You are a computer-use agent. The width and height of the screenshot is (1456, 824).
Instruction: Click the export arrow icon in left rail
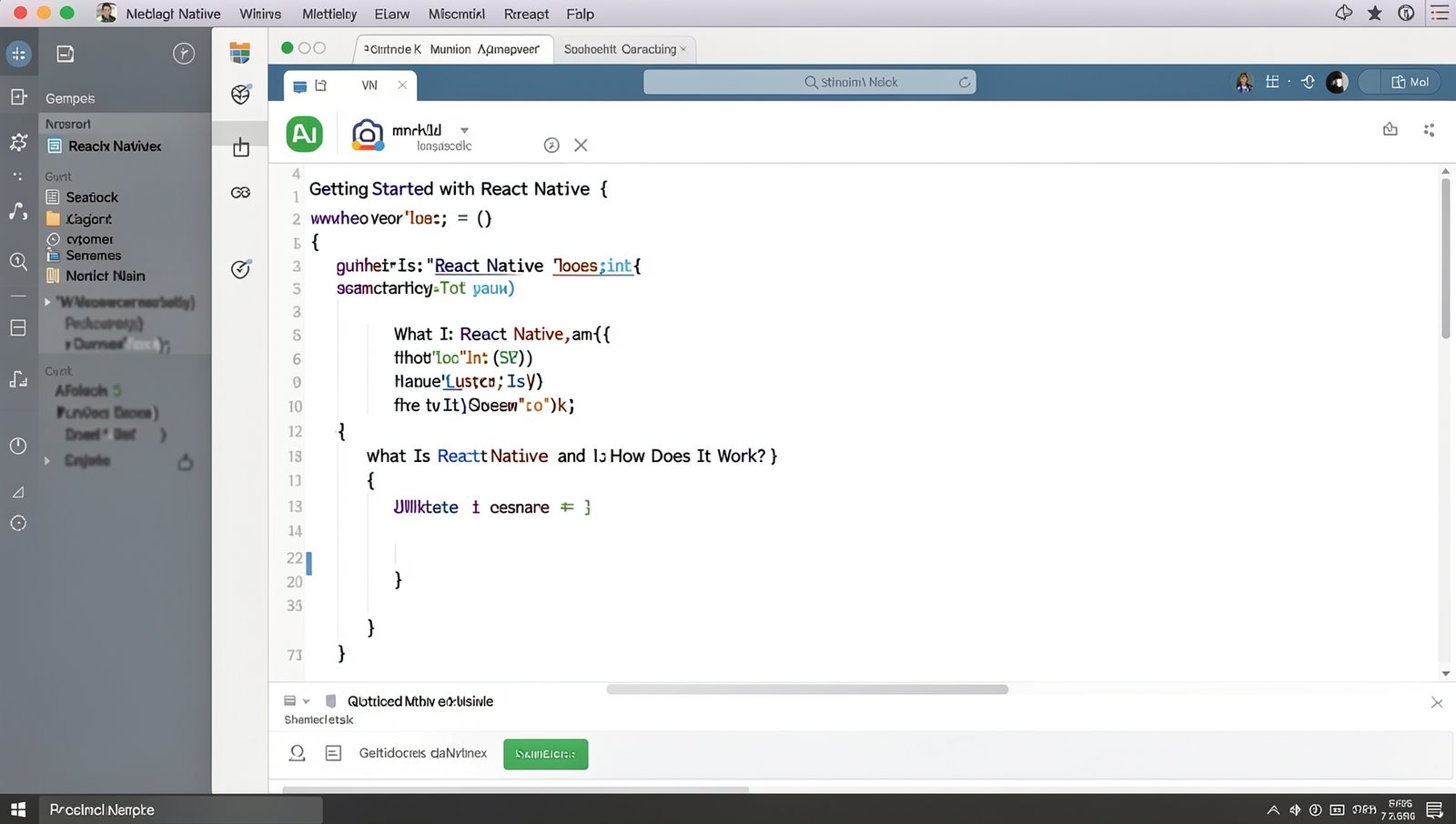pos(18,96)
